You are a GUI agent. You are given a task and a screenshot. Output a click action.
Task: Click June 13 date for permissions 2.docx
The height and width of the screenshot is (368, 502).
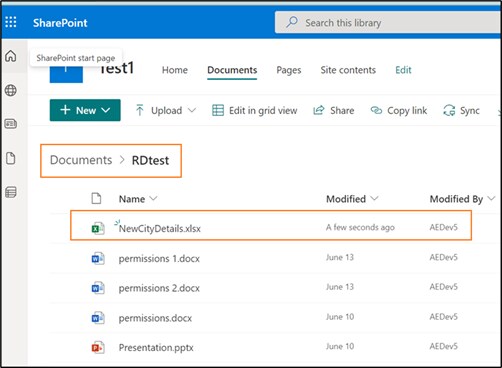coord(340,287)
